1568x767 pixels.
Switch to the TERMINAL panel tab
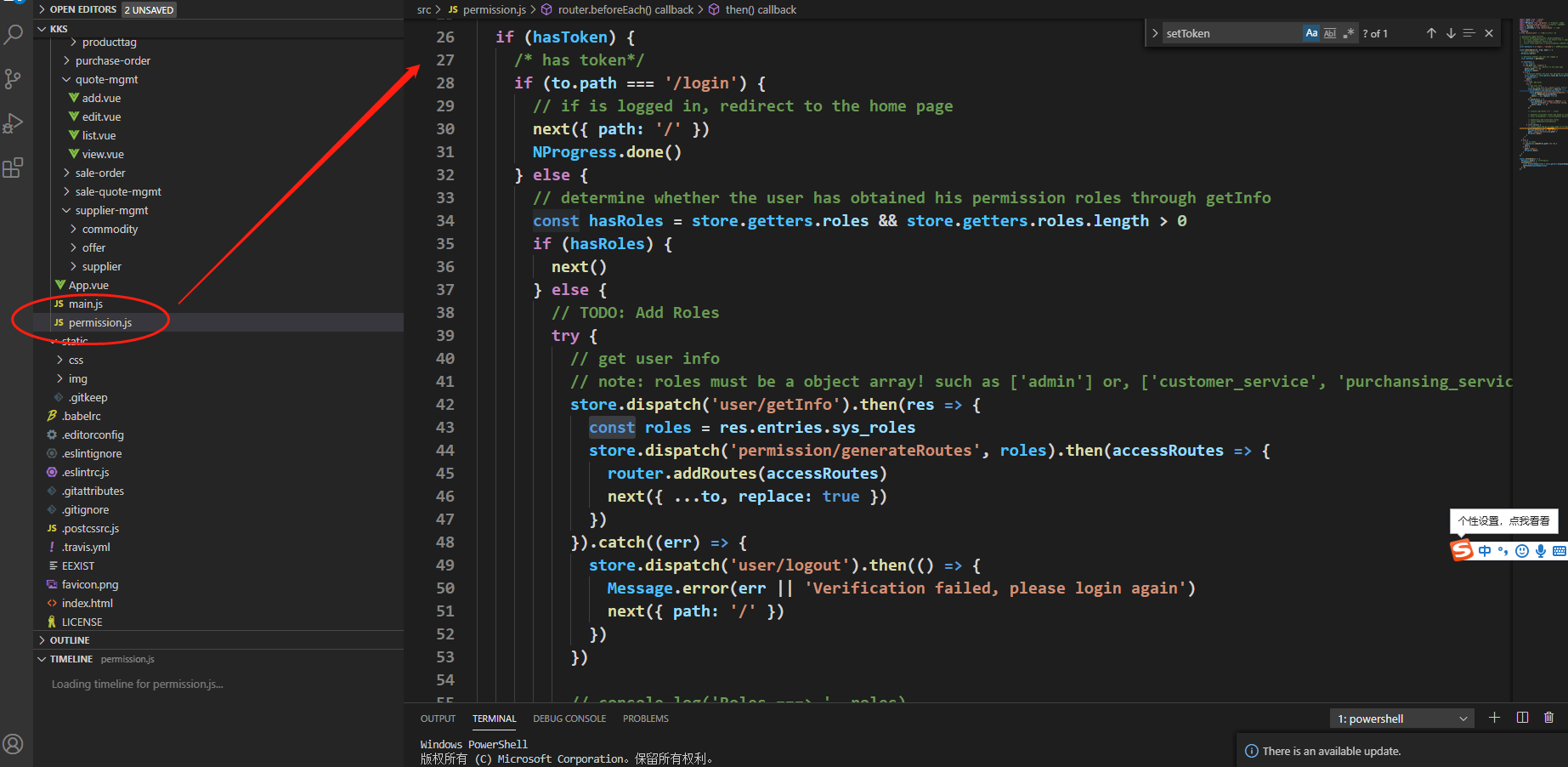click(495, 719)
